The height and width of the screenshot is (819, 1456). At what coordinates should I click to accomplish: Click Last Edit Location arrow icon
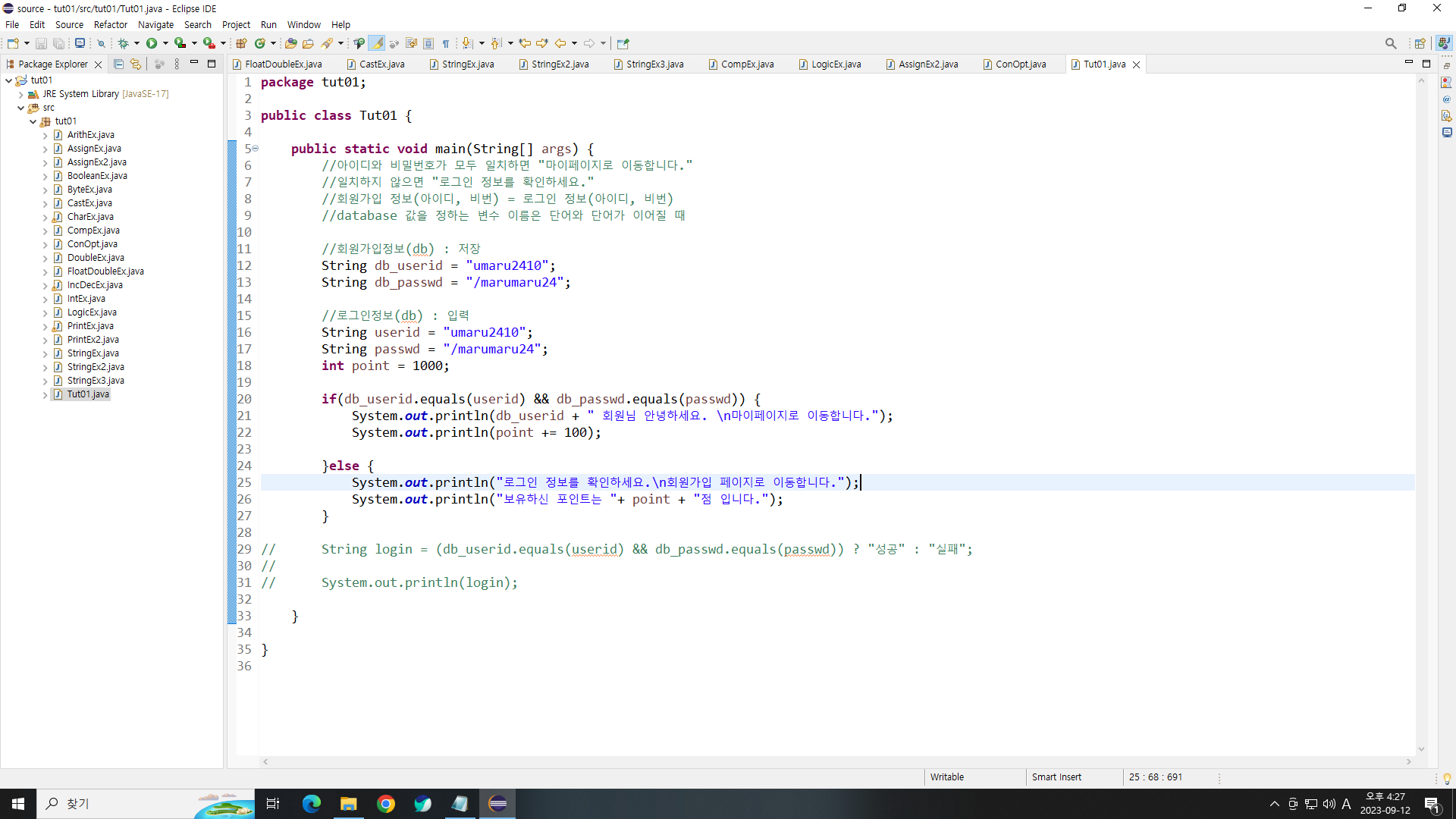(525, 43)
